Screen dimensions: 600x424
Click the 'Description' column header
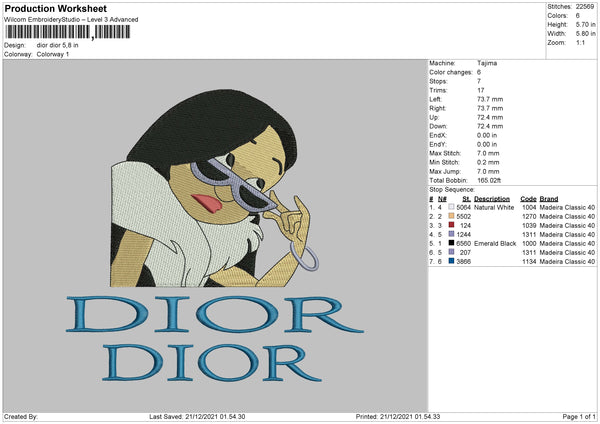(x=492, y=199)
